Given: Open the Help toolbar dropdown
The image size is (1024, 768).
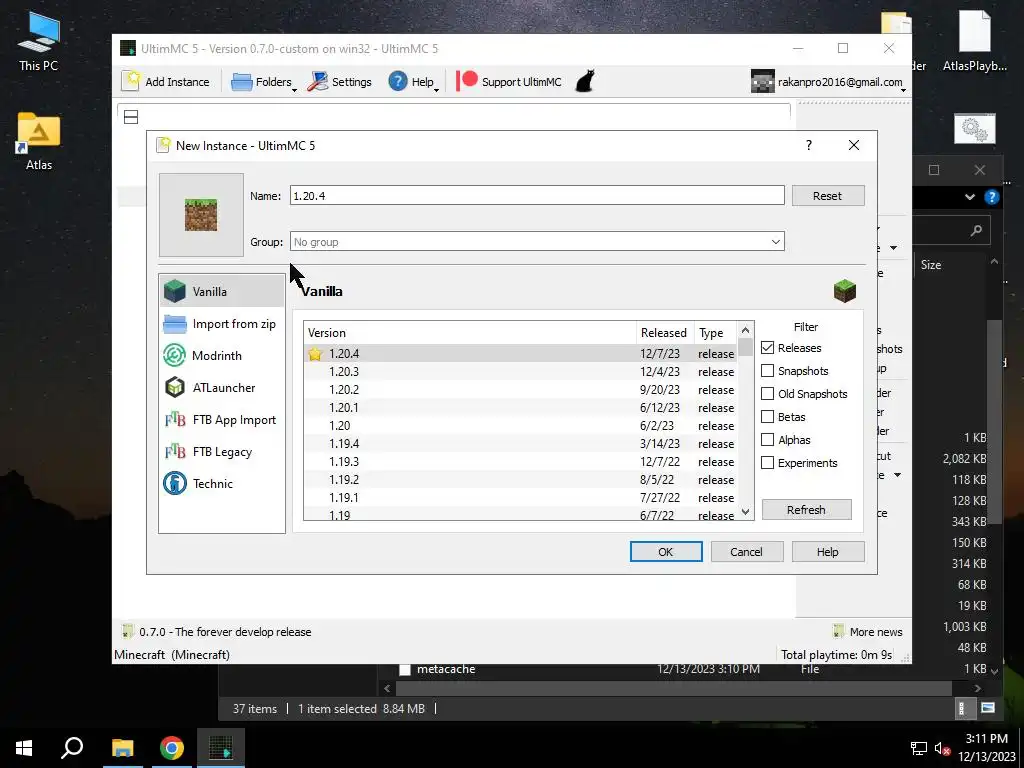Looking at the screenshot, I should coord(413,82).
